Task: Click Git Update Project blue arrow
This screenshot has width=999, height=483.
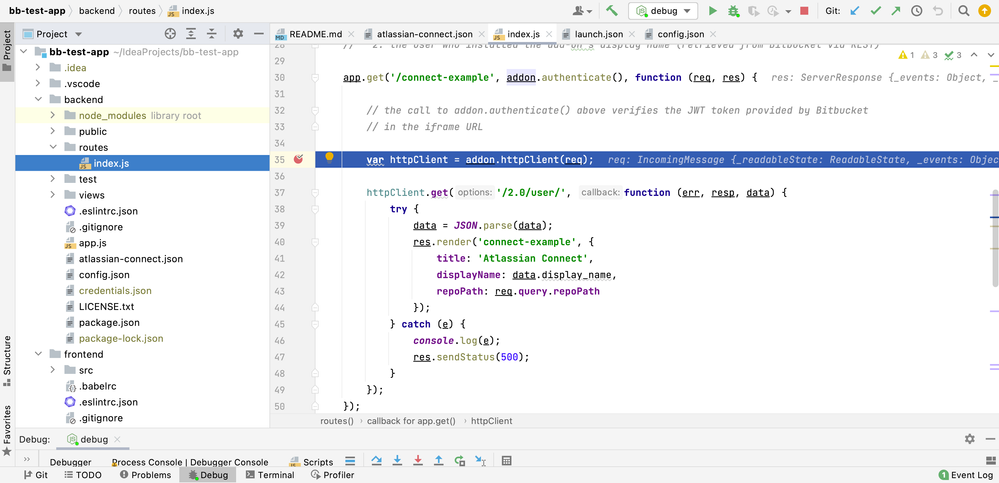Action: click(853, 11)
